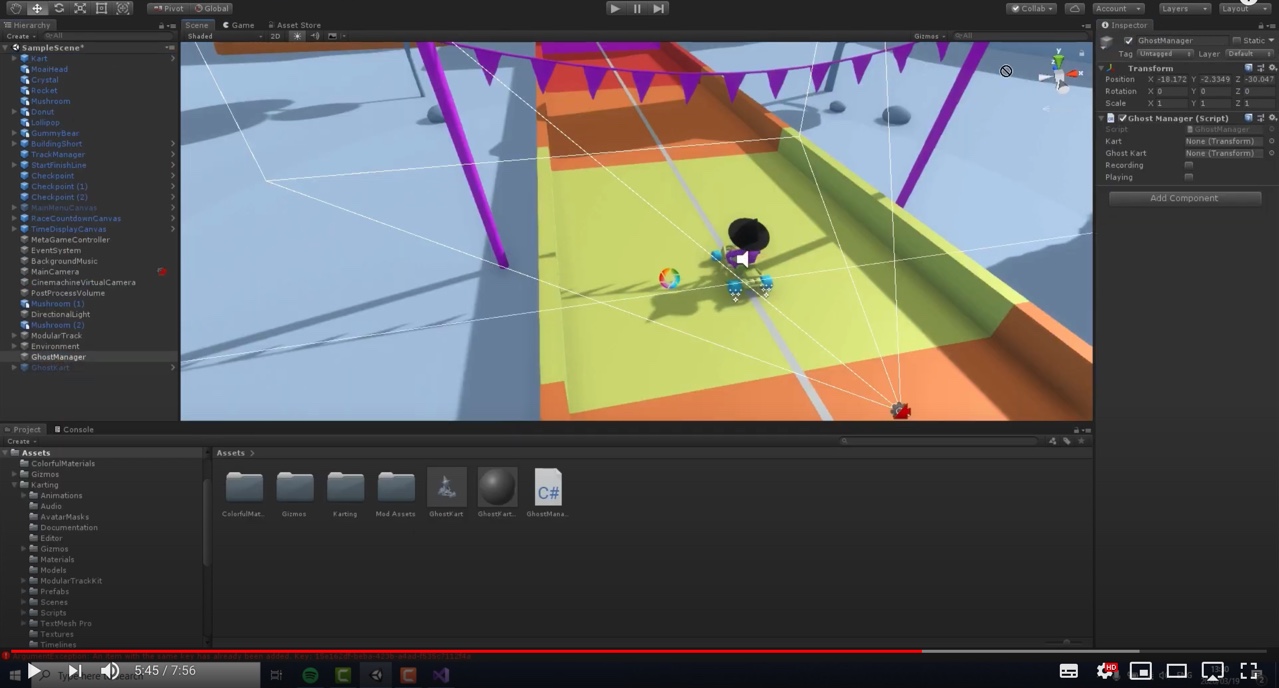This screenshot has width=1279, height=688.
Task: Toggle the Pivot handle position button
Action: tap(168, 8)
